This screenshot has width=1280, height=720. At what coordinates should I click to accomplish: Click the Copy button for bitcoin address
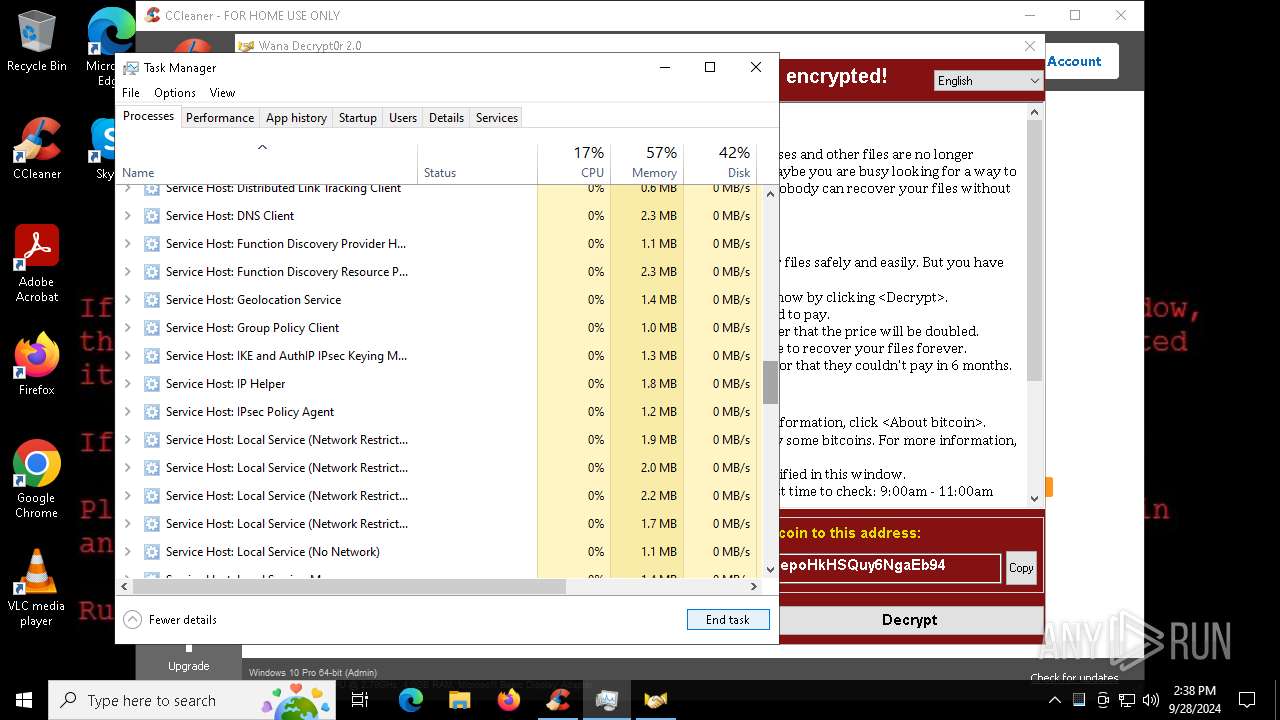point(1021,568)
